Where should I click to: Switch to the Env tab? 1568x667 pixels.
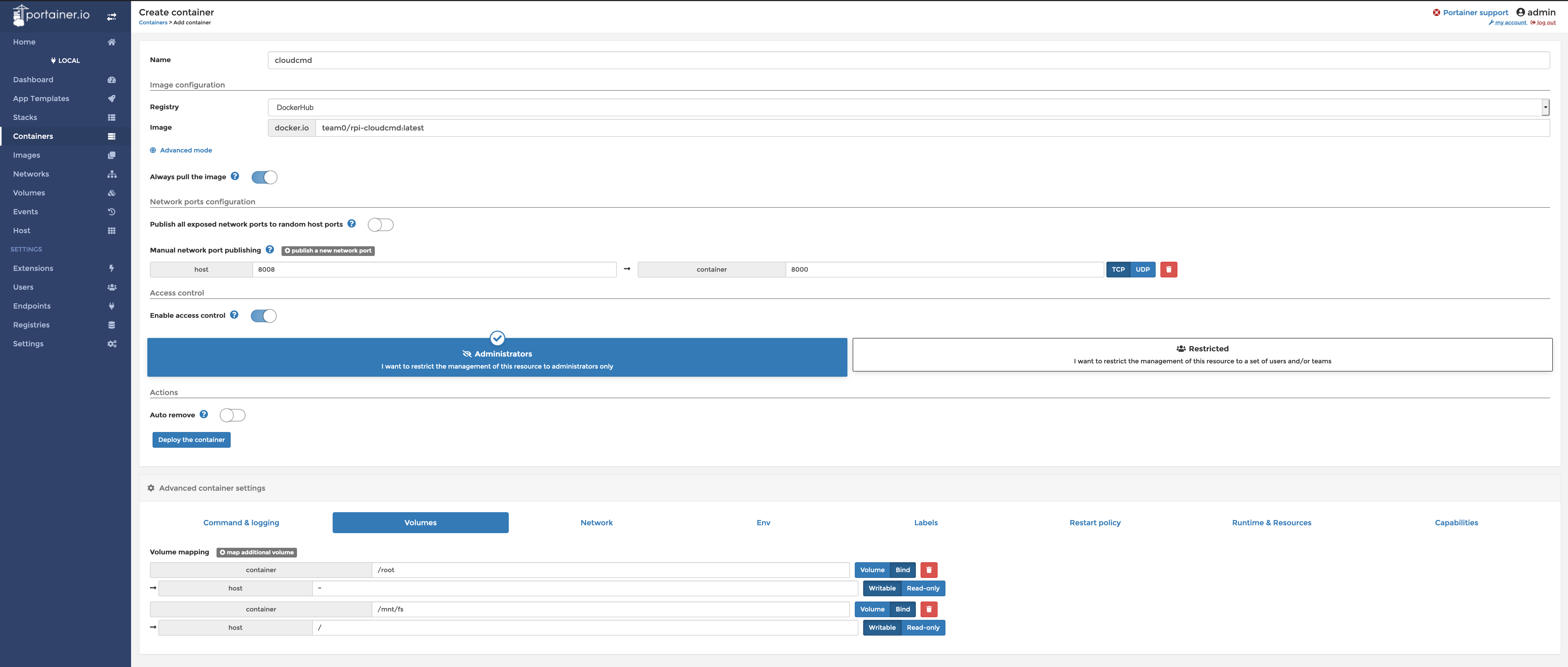coord(763,523)
